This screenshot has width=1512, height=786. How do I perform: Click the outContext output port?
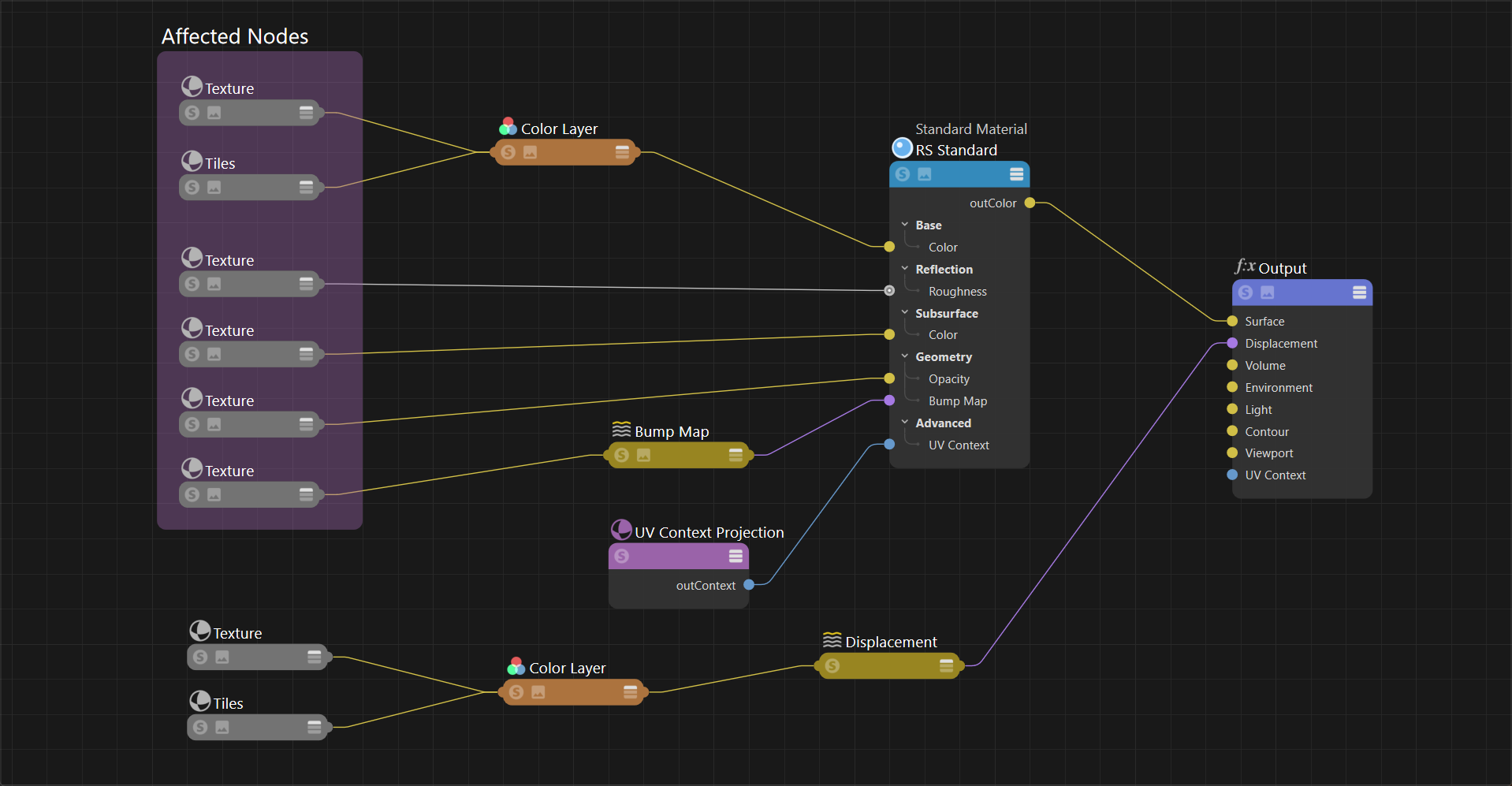(x=749, y=585)
